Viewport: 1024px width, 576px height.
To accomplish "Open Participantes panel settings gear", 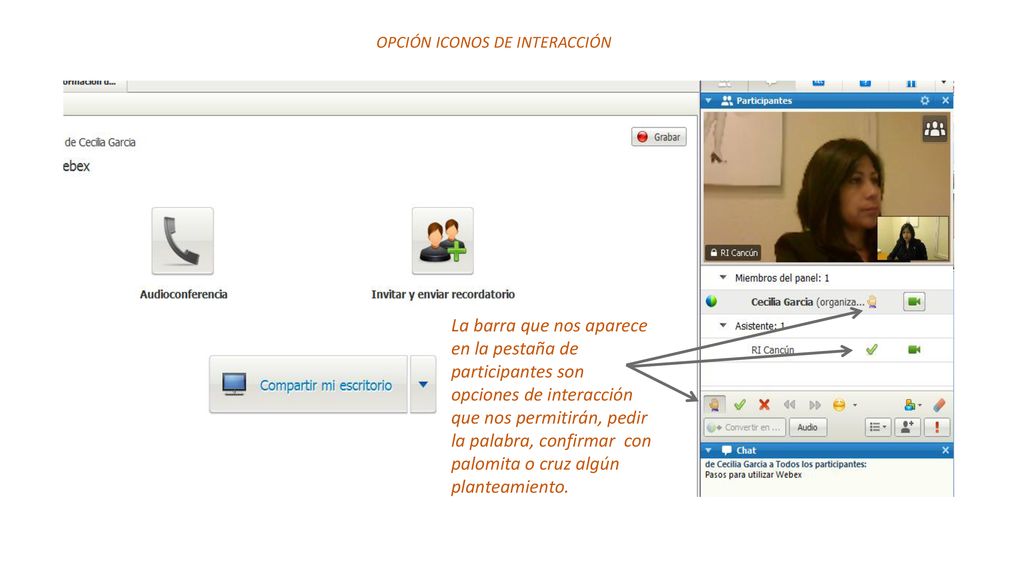I will pyautogui.click(x=925, y=101).
